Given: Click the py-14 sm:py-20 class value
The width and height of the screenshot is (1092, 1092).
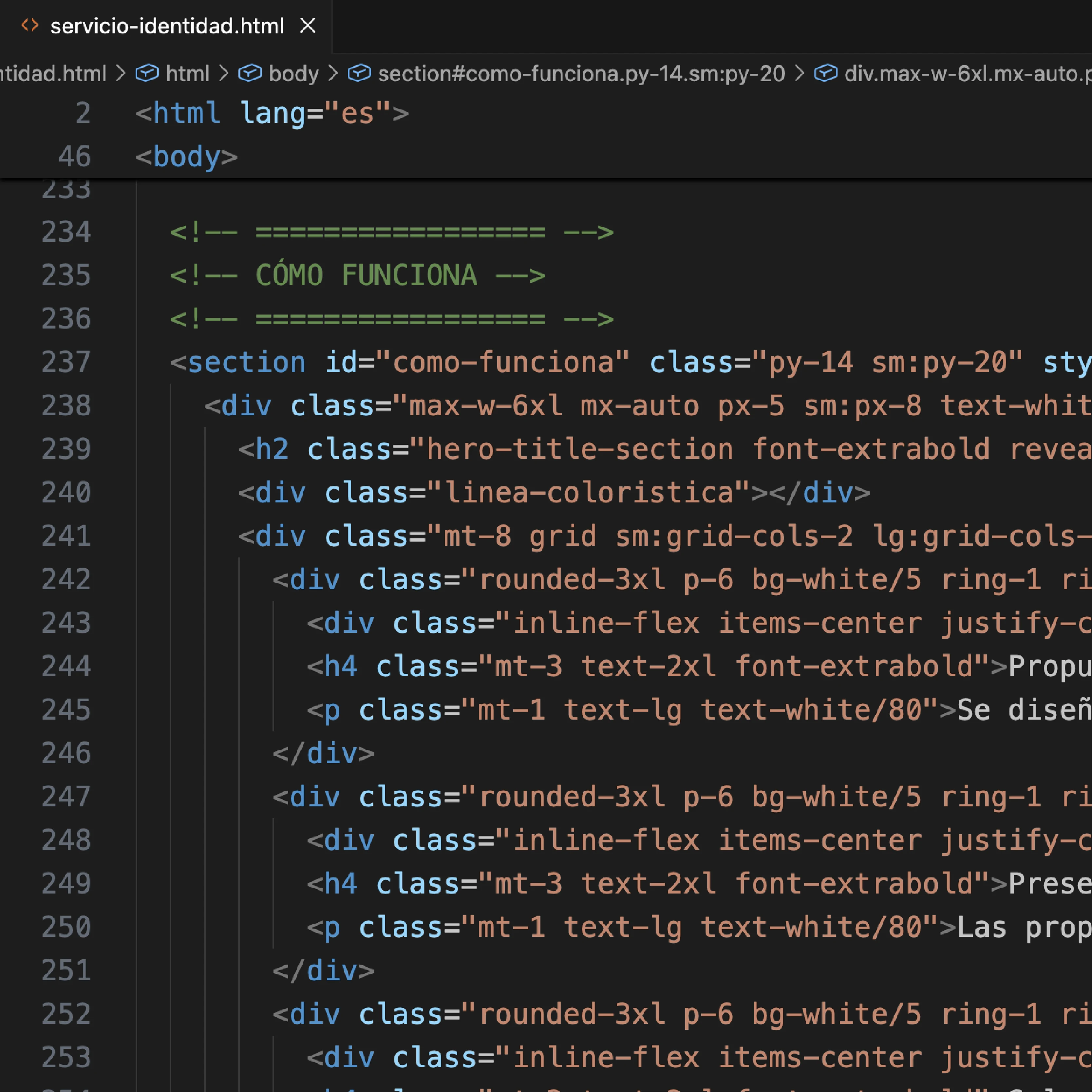Looking at the screenshot, I should (x=887, y=362).
